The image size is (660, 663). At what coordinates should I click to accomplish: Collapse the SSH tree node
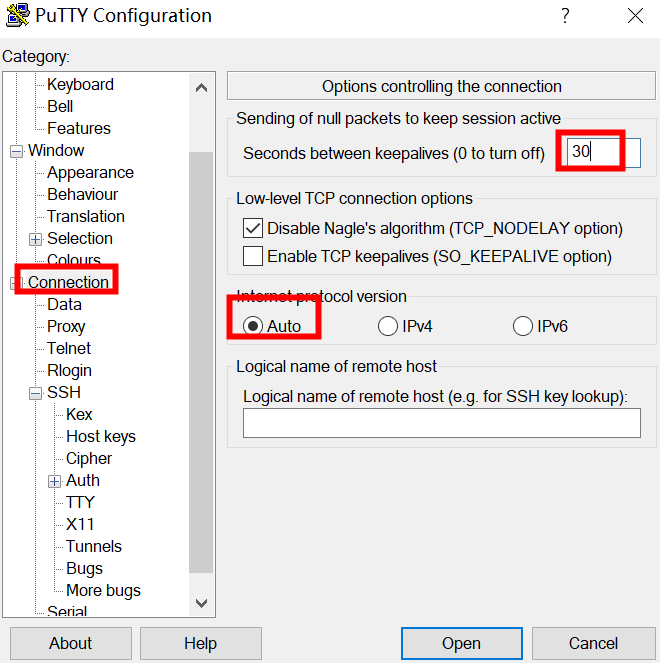36,393
